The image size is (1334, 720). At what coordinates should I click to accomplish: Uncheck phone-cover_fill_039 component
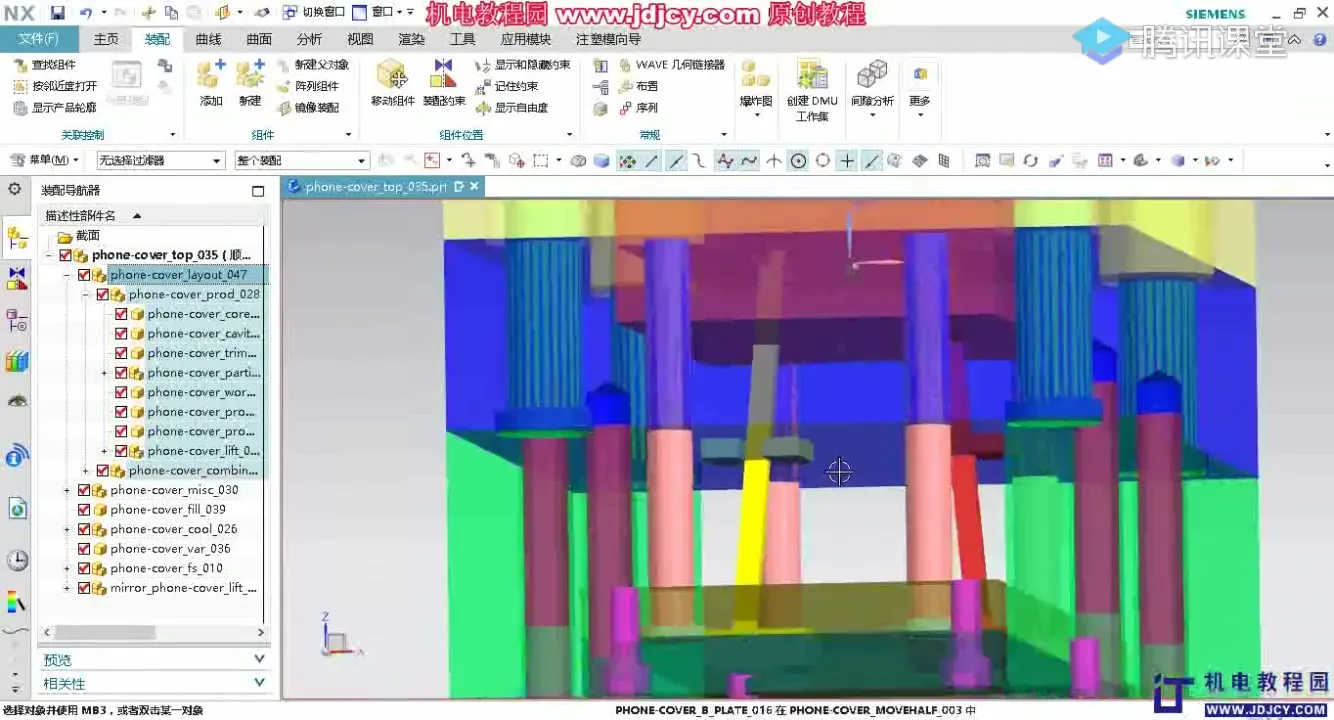[x=83, y=509]
